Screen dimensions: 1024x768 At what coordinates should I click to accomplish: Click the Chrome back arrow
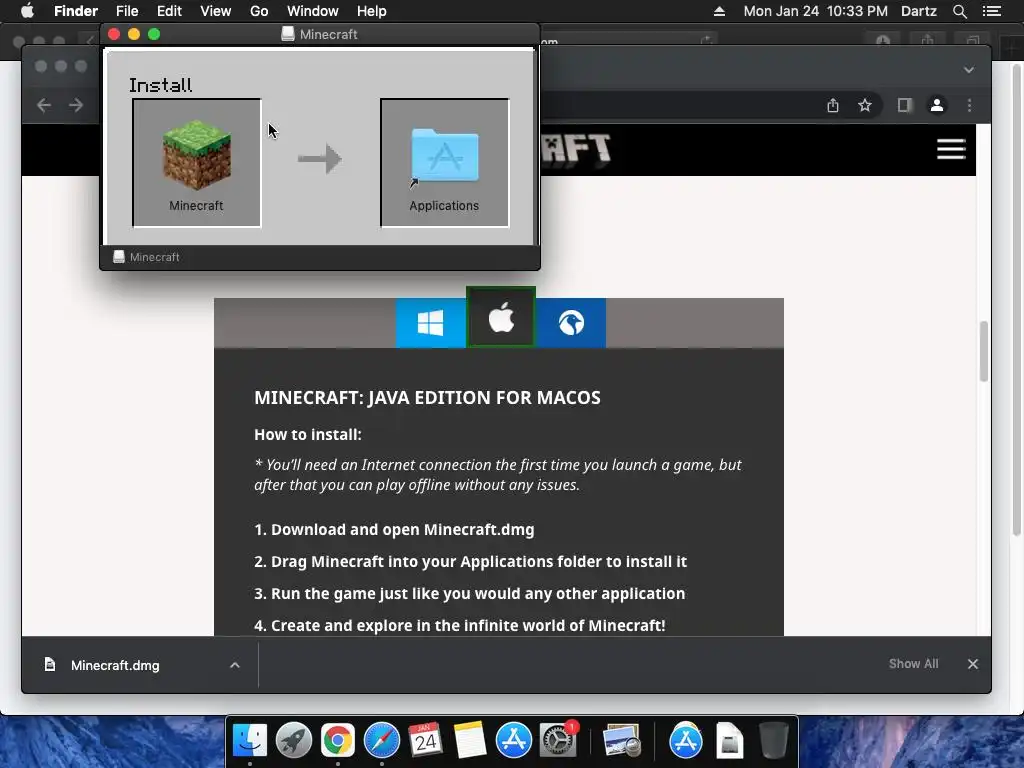pos(44,105)
